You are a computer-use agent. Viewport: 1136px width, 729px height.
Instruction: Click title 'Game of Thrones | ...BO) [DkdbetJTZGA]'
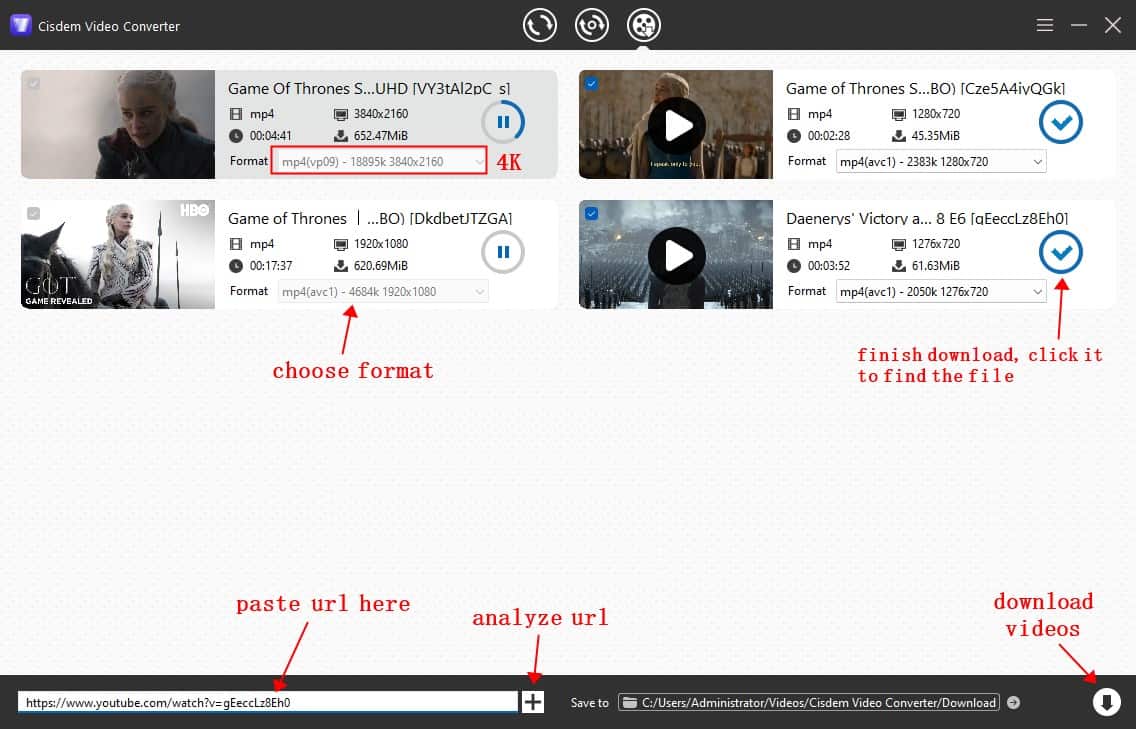tap(370, 218)
